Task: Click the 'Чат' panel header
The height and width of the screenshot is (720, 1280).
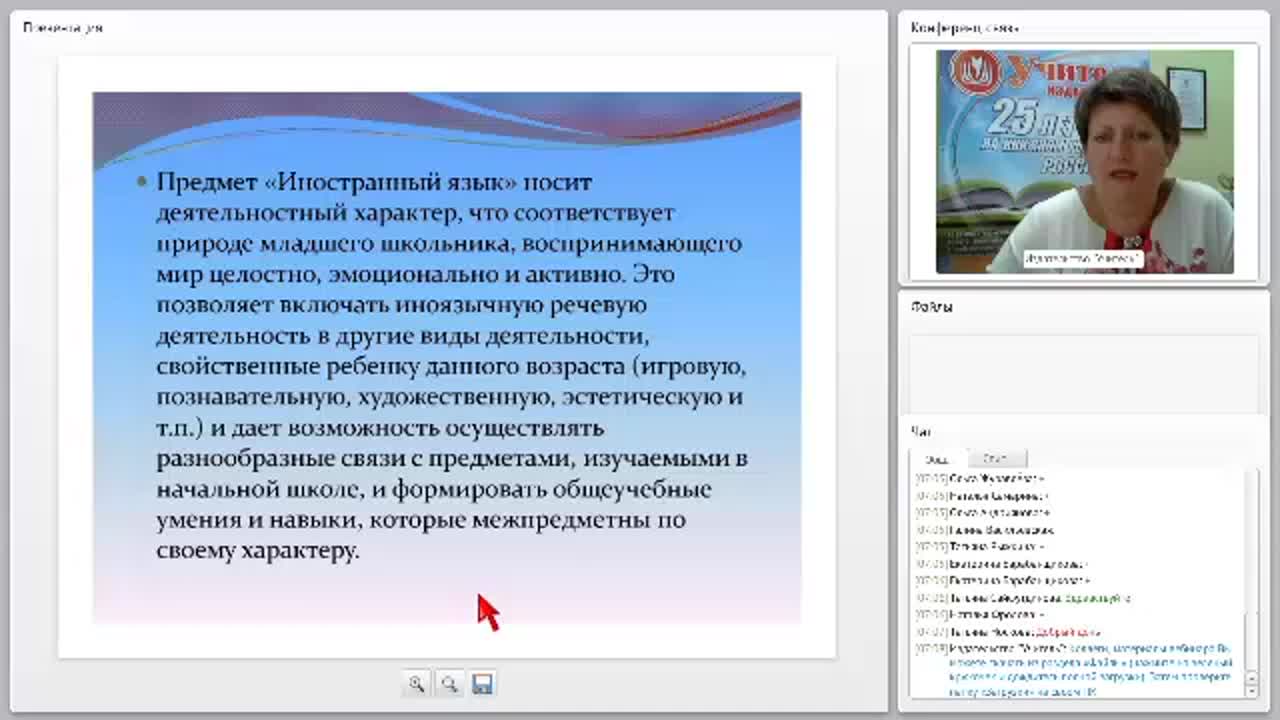Action: [920, 432]
